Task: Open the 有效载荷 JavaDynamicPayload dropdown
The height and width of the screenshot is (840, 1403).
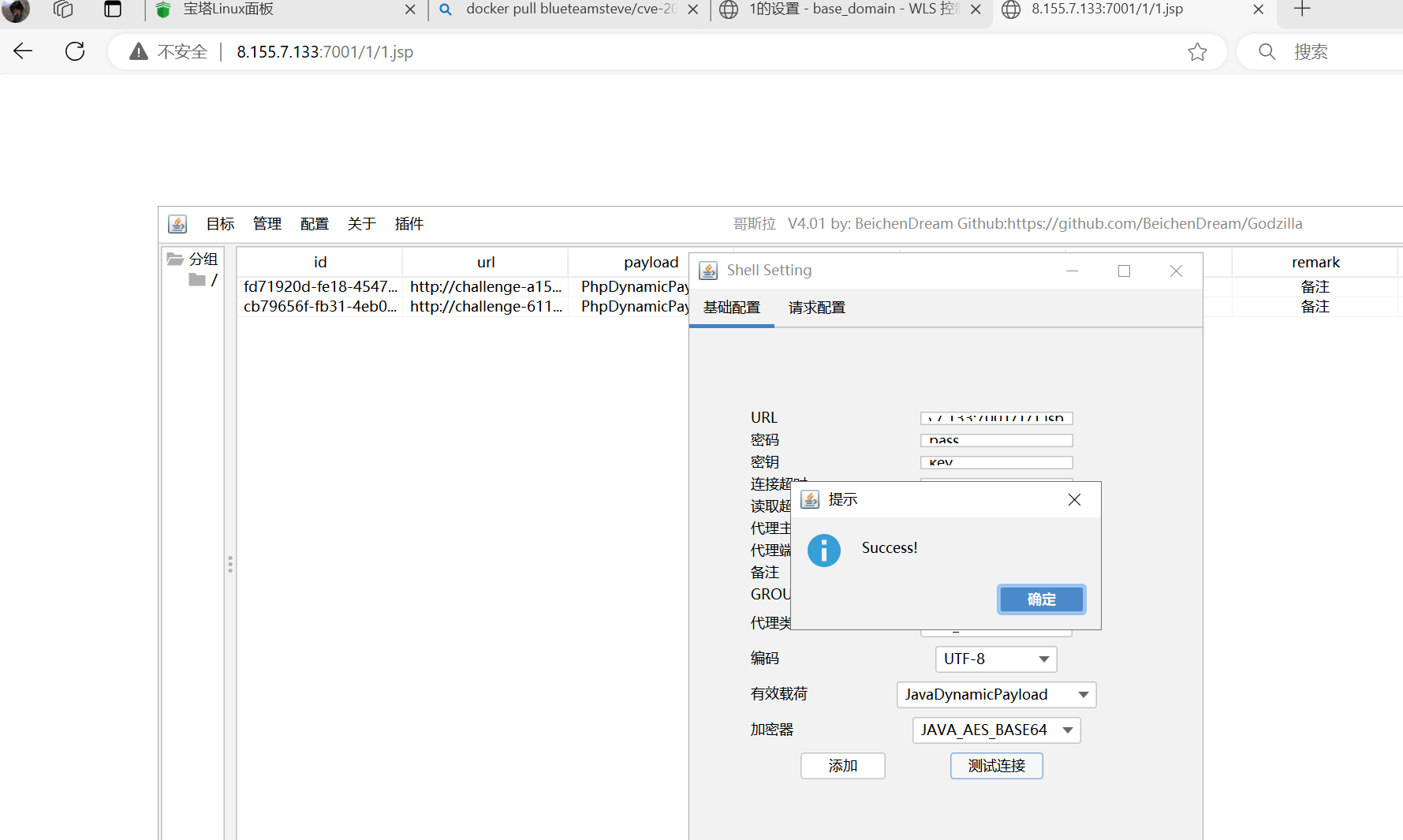Action: (996, 694)
